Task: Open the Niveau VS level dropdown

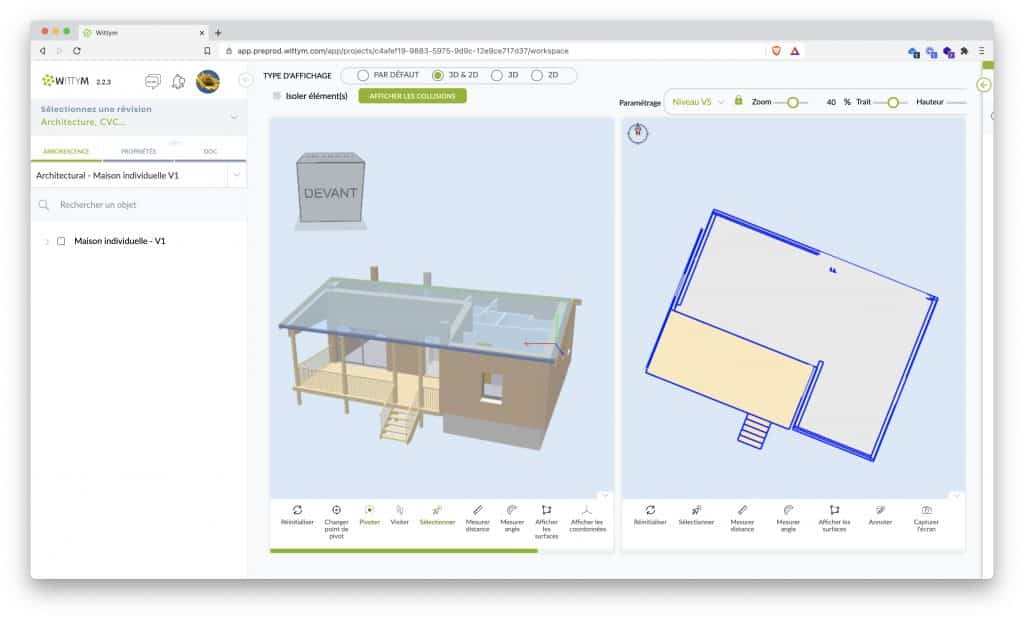Action: pos(698,102)
